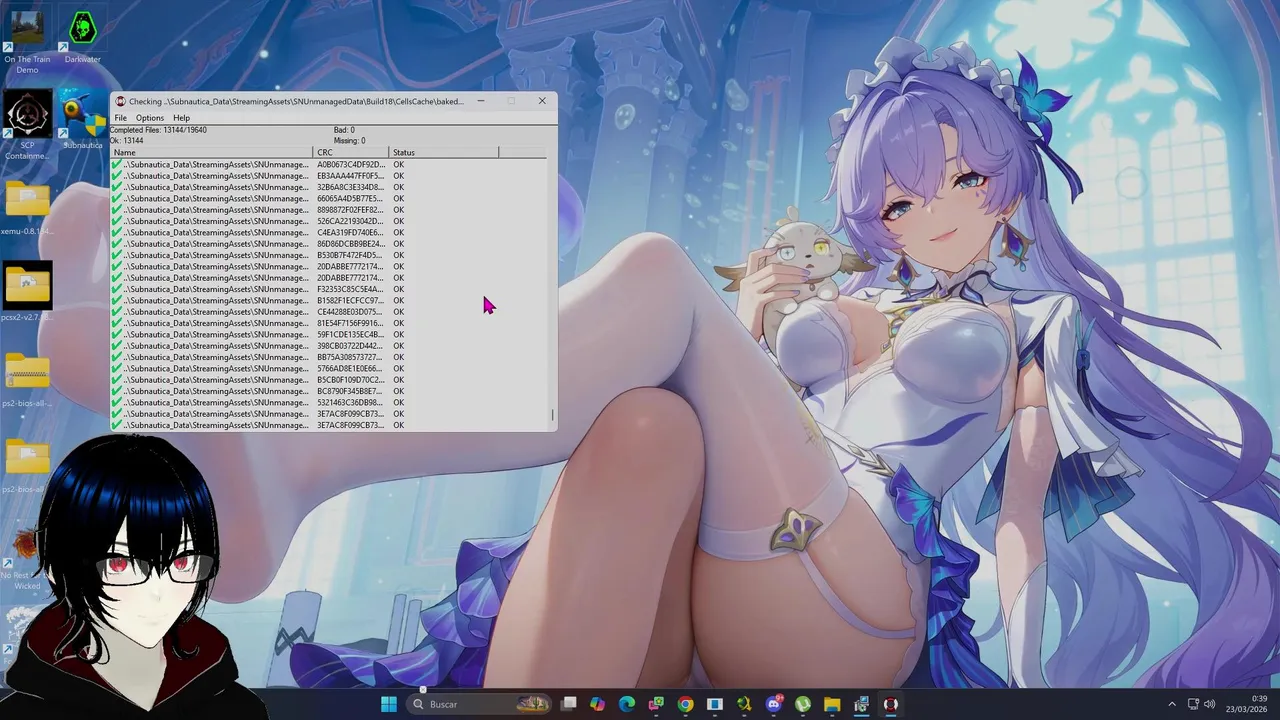The image size is (1280, 720).
Task: Sort list by the CRC column header
Action: [351, 152]
